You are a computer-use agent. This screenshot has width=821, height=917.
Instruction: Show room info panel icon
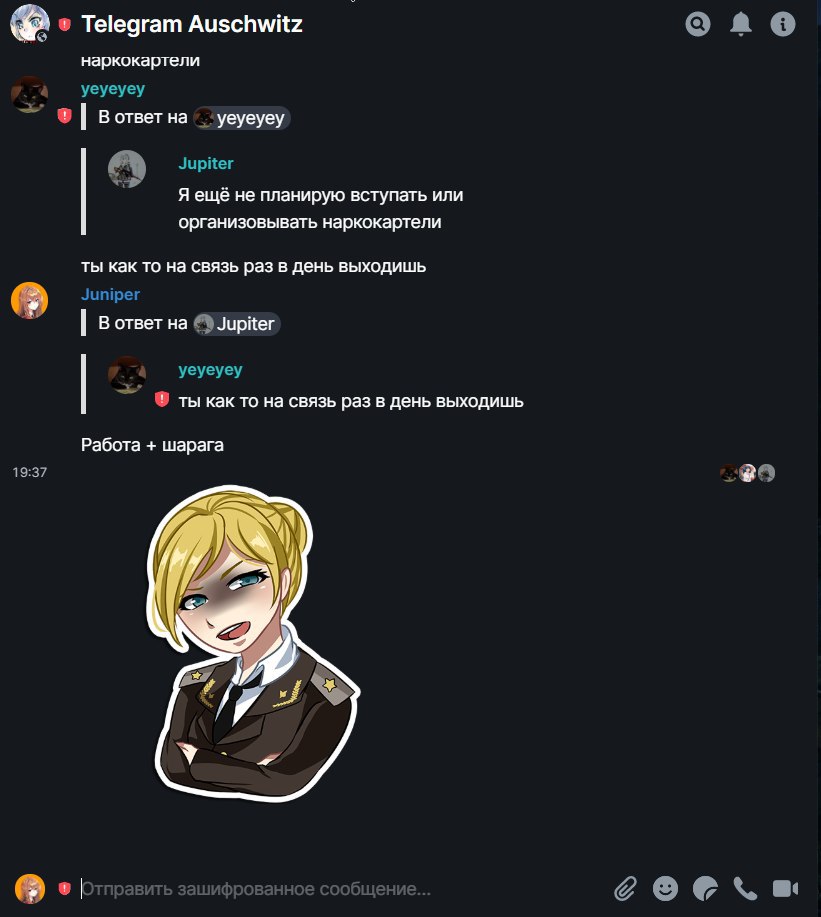pyautogui.click(x=782, y=24)
